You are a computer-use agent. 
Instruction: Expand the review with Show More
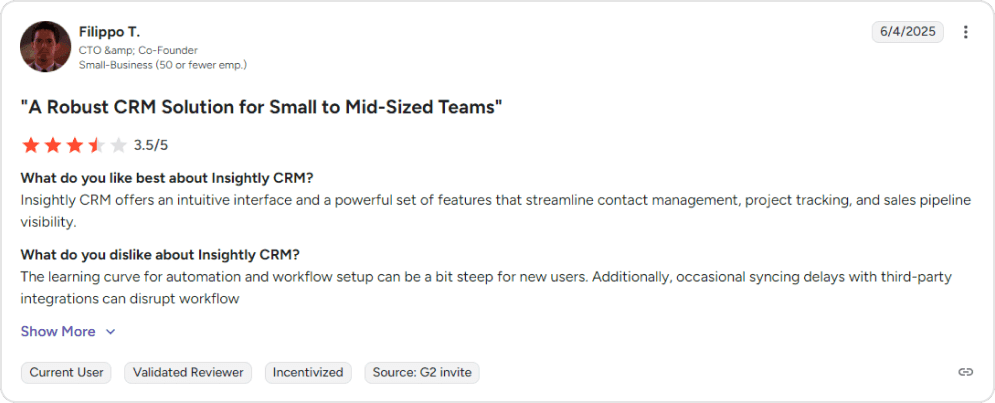coord(58,331)
